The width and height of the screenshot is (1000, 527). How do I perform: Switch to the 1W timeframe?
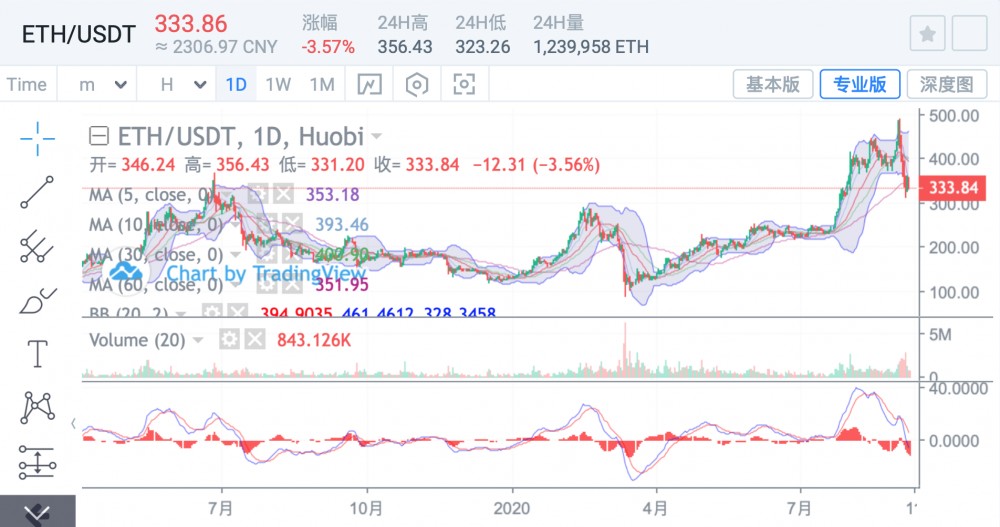(x=278, y=85)
